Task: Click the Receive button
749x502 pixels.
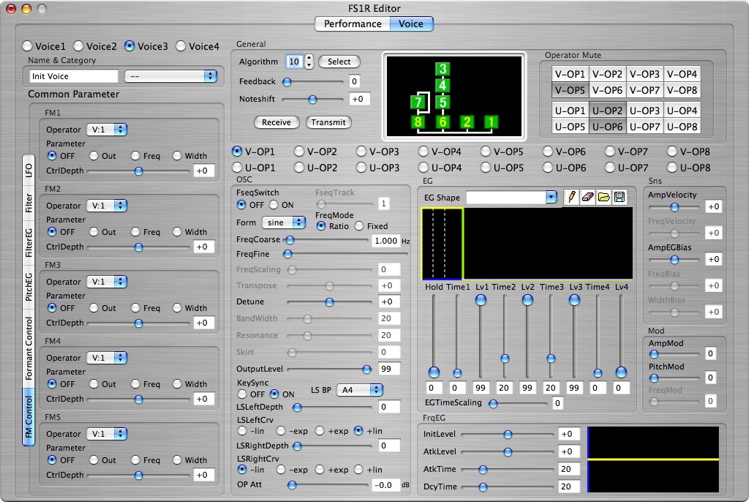Action: (276, 122)
